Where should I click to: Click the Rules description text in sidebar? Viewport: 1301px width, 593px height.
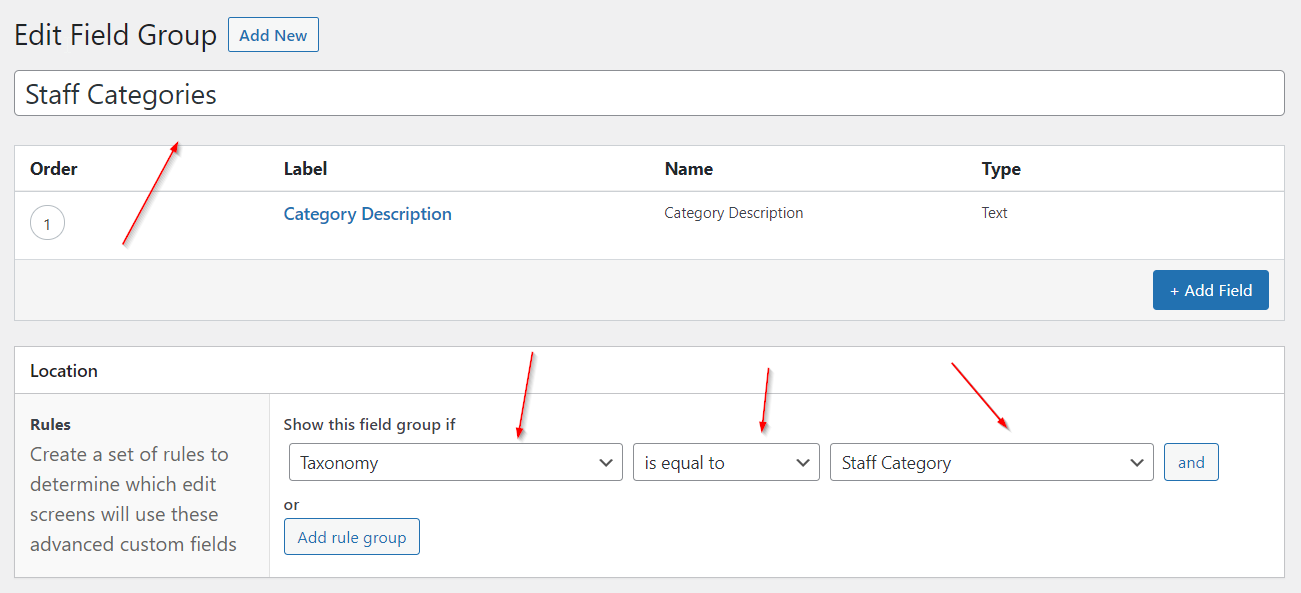[129, 499]
